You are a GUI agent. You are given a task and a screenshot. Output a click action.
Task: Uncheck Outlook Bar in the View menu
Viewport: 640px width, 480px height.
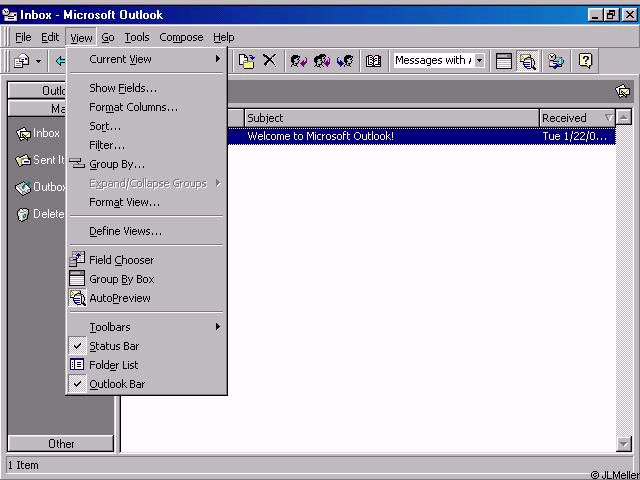click(147, 384)
